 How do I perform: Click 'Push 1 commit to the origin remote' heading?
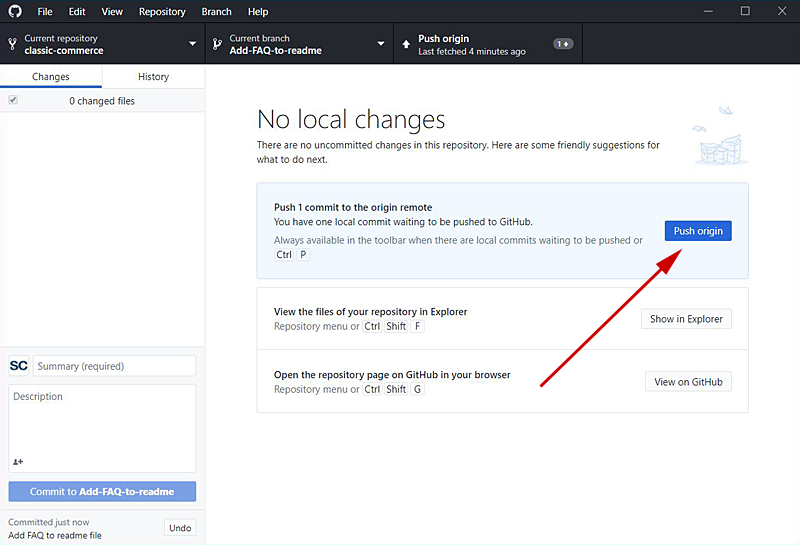coord(353,207)
